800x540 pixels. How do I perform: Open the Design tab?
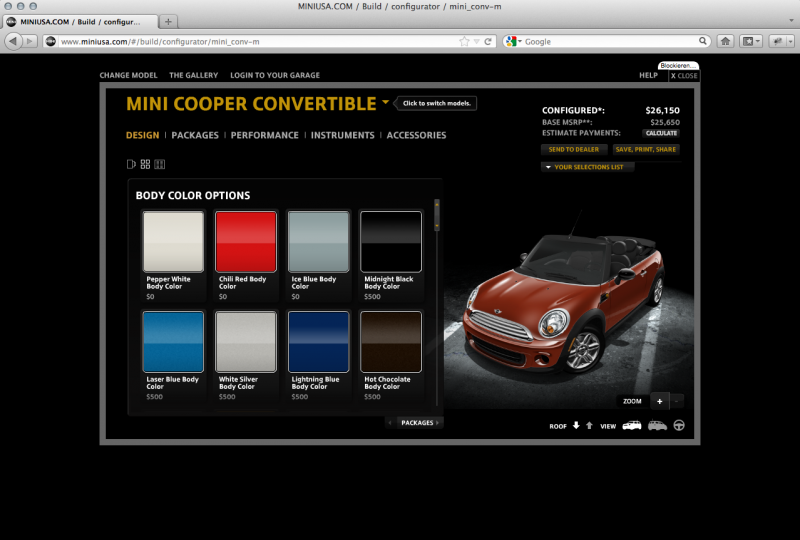coord(142,135)
